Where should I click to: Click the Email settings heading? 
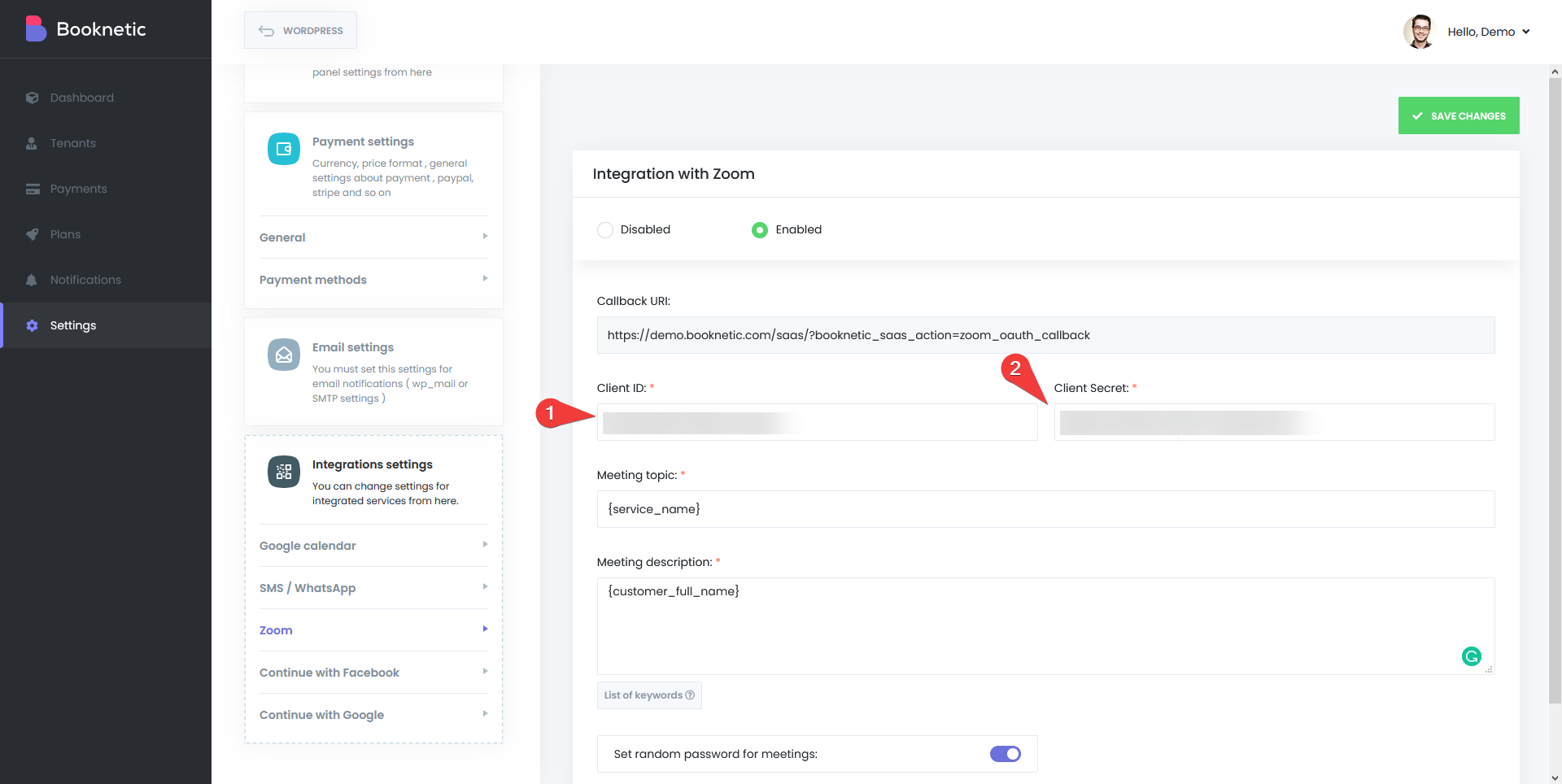coord(353,347)
